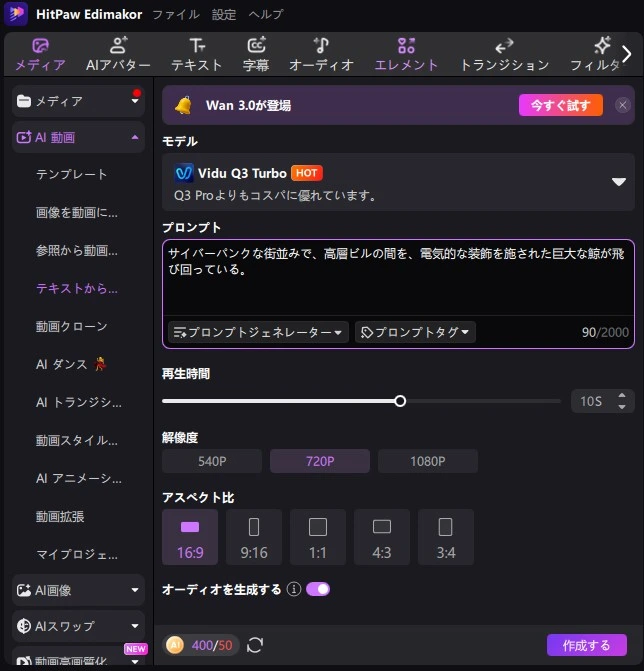The width and height of the screenshot is (644, 671).
Task: Click the unfilled part of the duration slider
Action: tap(484, 401)
